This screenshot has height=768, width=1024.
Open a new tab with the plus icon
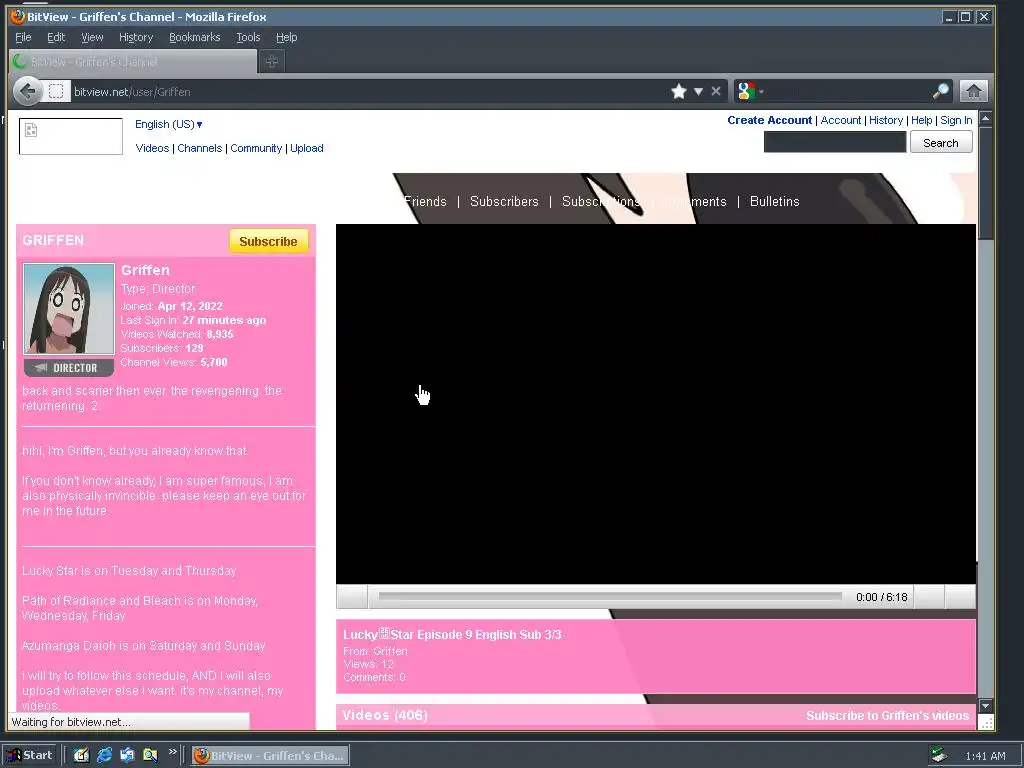(272, 61)
